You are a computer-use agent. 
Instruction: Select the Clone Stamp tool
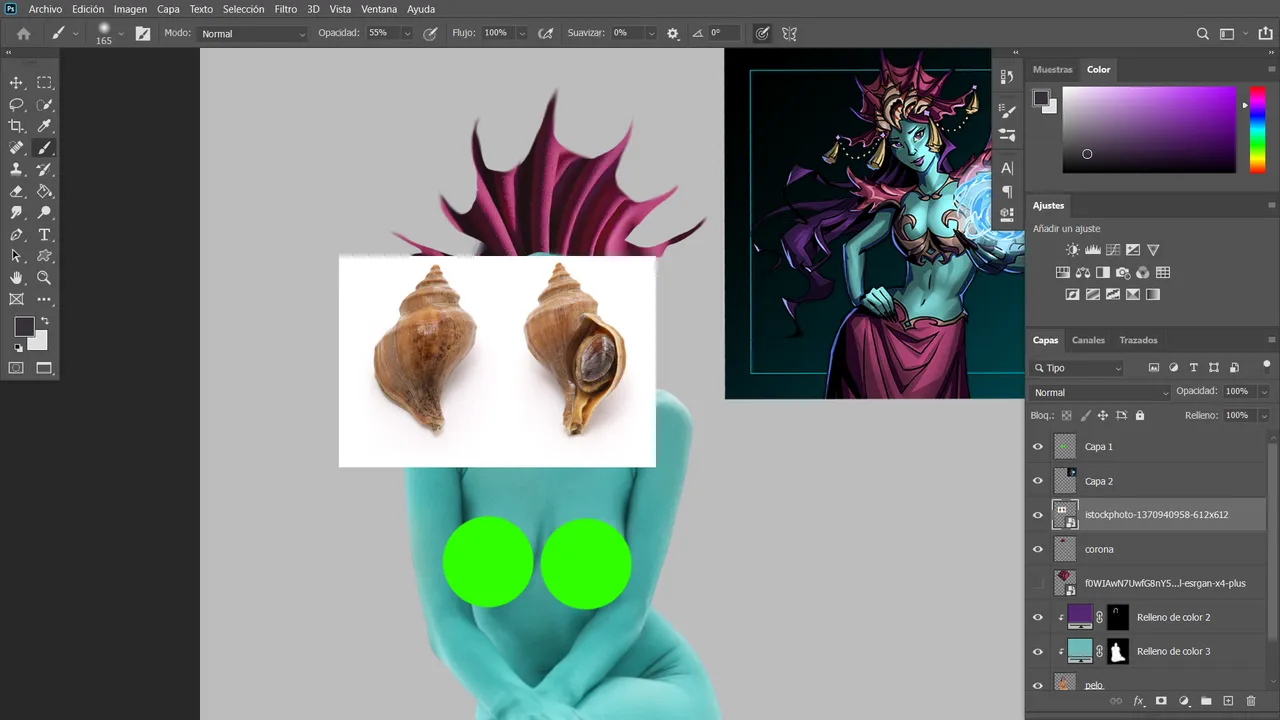(16, 170)
